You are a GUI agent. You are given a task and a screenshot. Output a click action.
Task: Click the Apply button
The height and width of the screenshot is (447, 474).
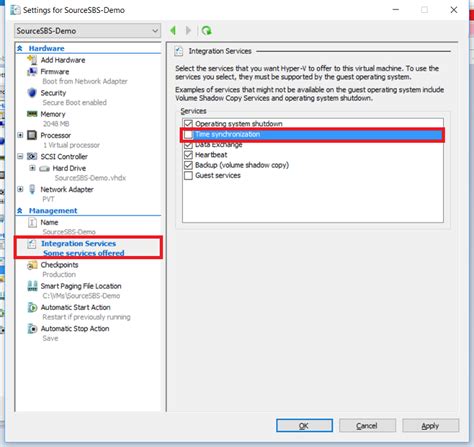pyautogui.click(x=430, y=426)
